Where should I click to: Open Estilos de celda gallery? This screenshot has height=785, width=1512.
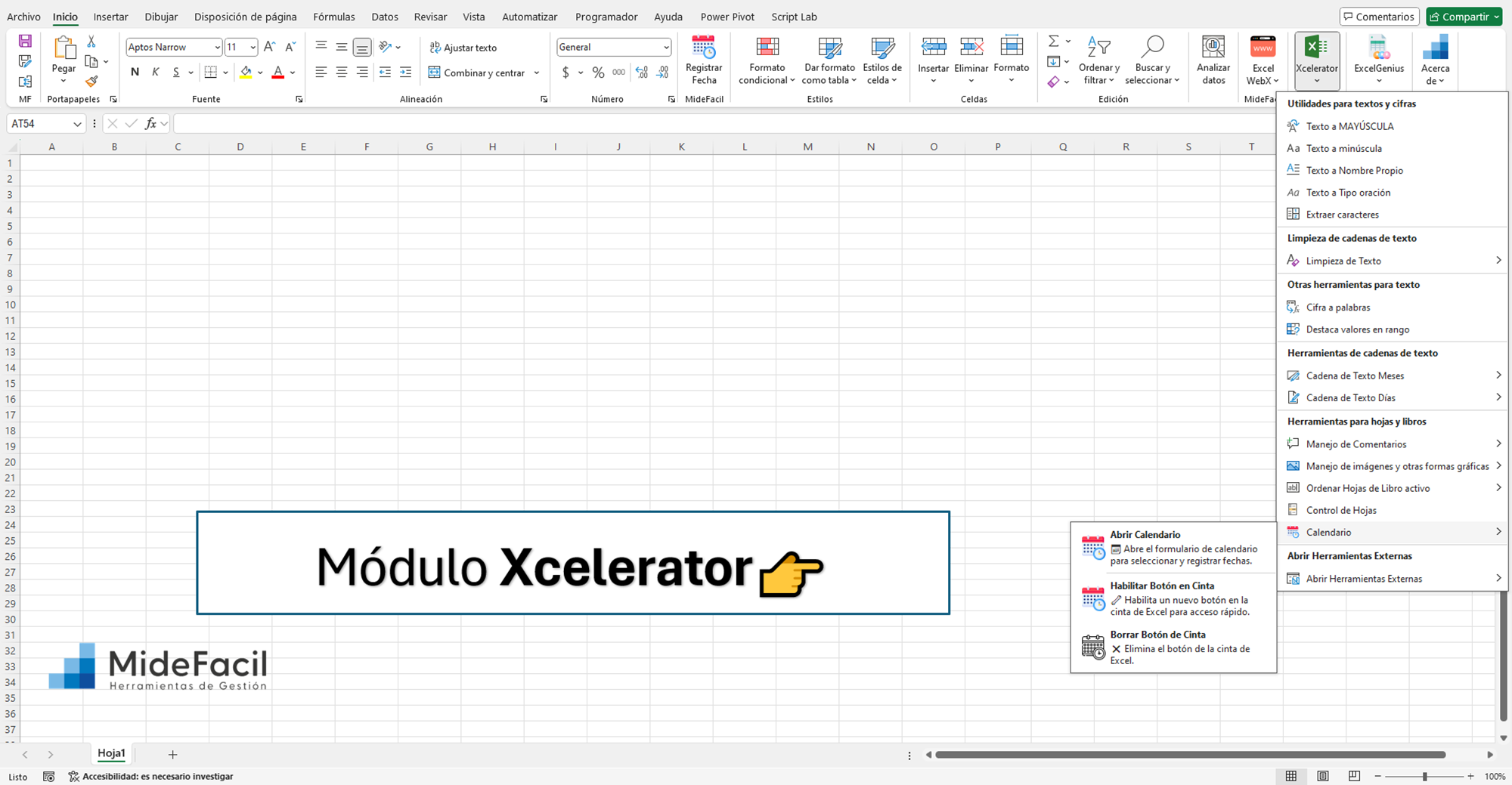point(882,60)
